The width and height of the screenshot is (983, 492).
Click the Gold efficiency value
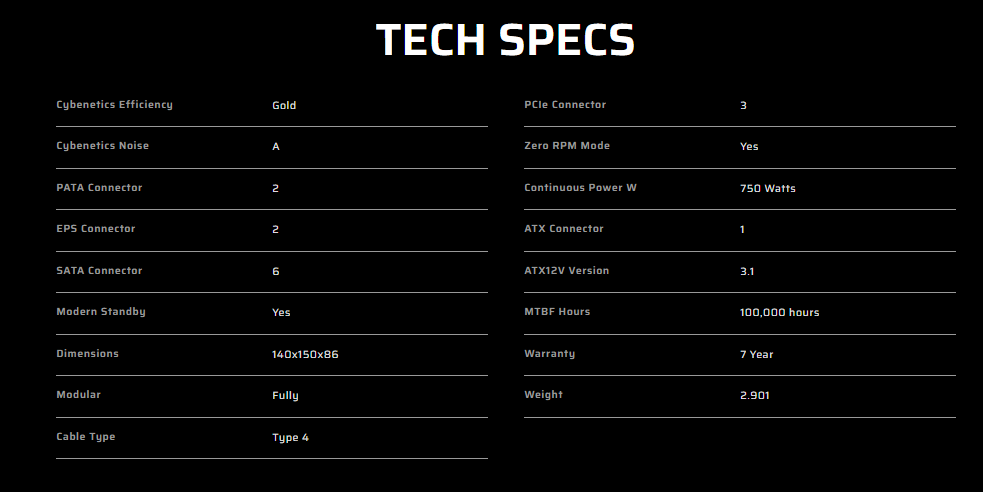284,105
